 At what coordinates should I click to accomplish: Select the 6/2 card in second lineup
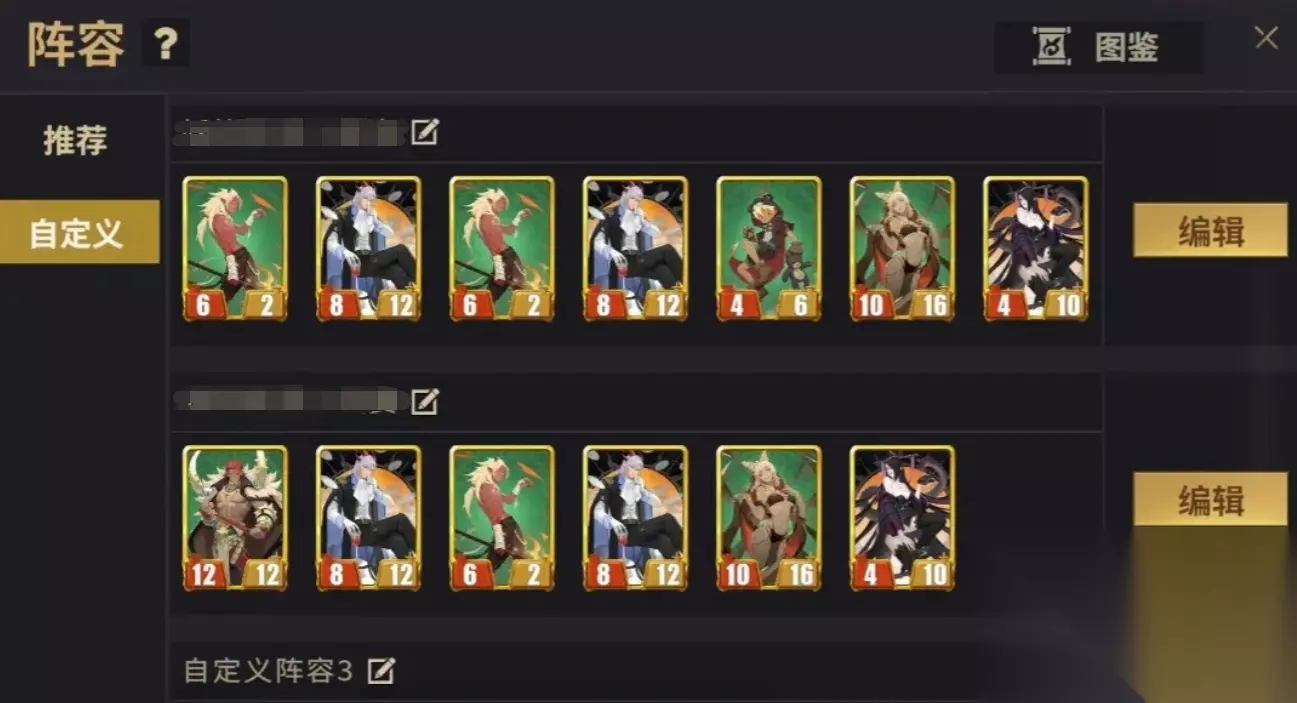(502, 518)
